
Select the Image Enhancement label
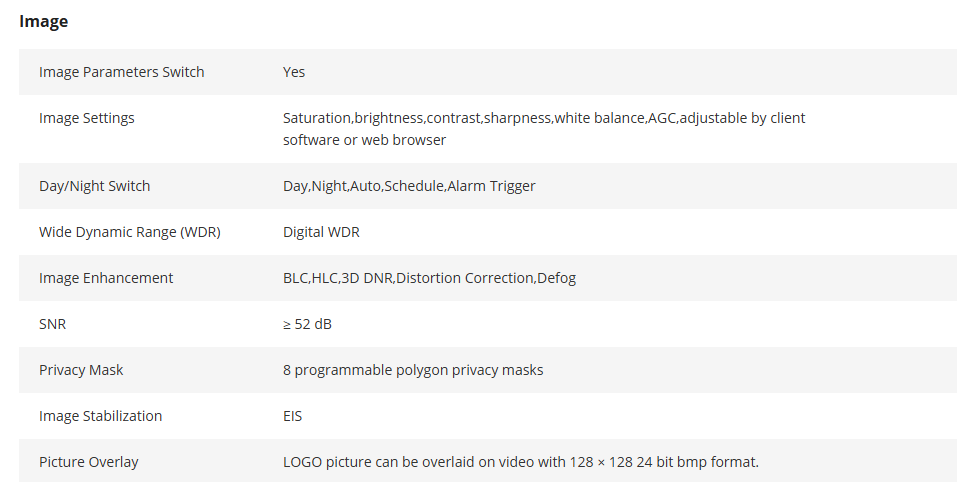tap(106, 278)
